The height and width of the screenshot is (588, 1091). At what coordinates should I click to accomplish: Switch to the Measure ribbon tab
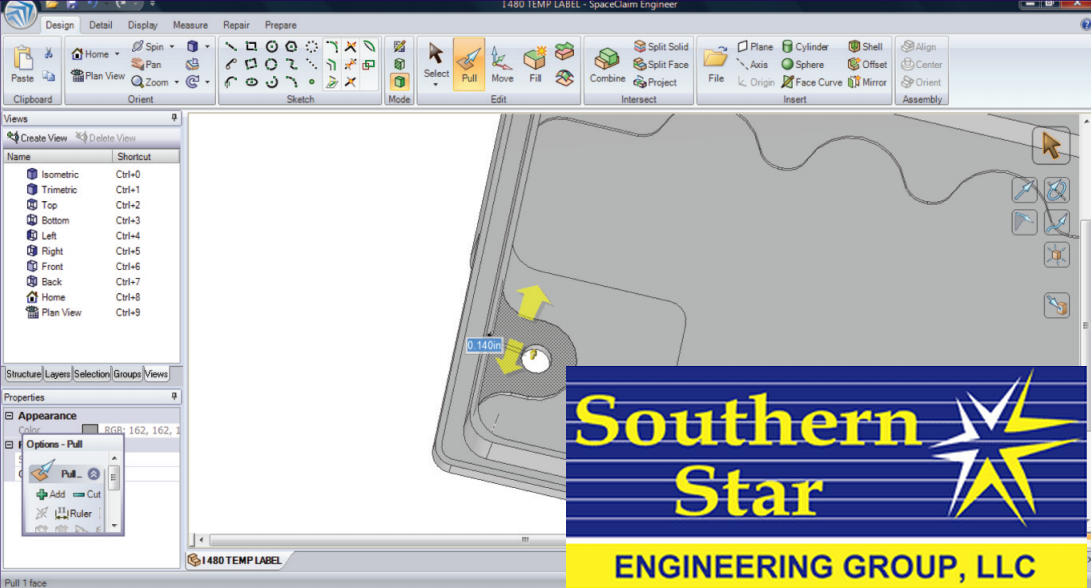click(190, 25)
